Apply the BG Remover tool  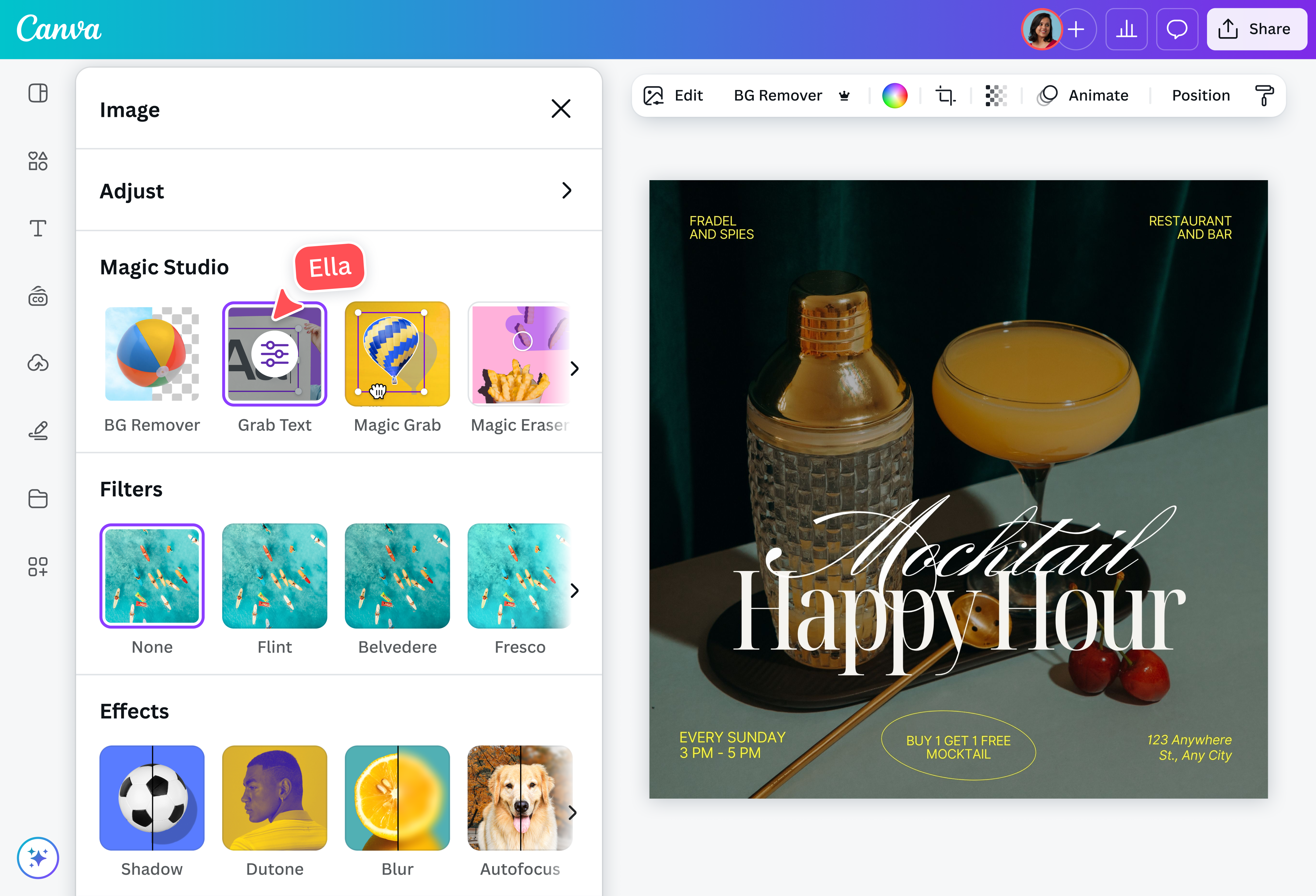pos(152,354)
